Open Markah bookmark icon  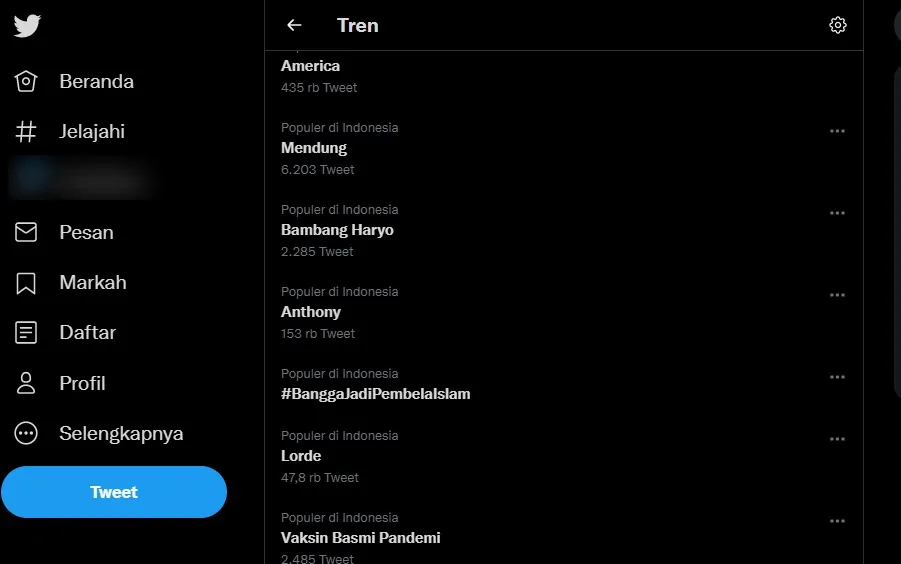26,283
